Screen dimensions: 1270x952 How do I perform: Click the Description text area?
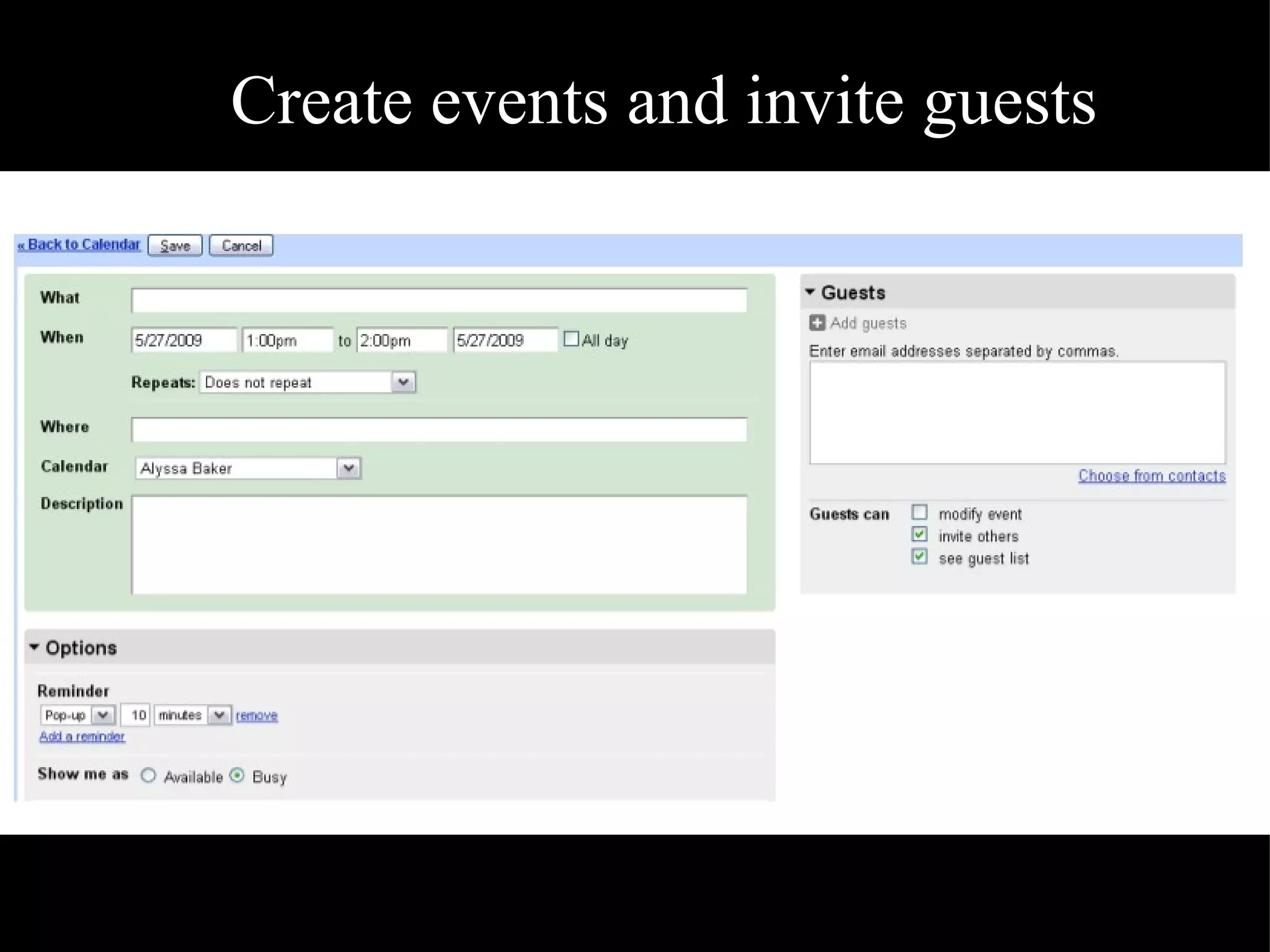coord(439,545)
